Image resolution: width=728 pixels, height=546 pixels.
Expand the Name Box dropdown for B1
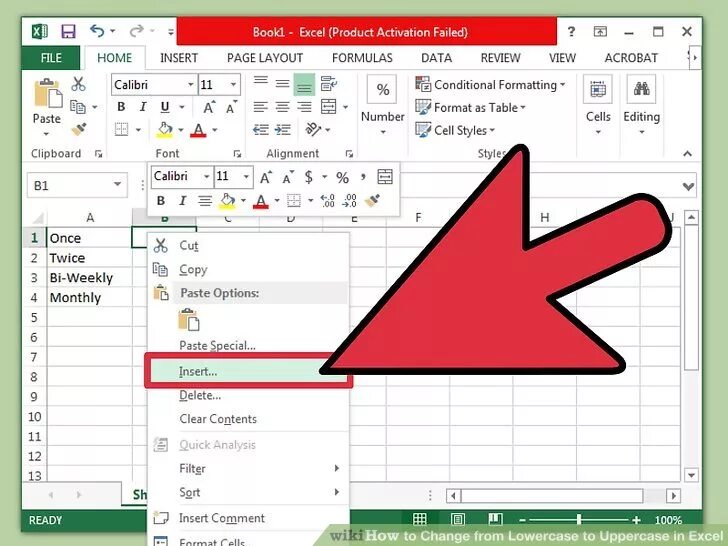(x=118, y=185)
